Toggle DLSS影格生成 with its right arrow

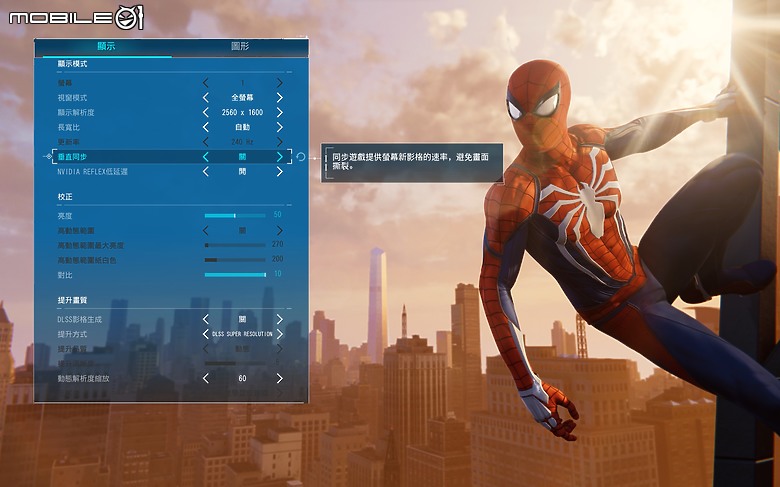280,319
